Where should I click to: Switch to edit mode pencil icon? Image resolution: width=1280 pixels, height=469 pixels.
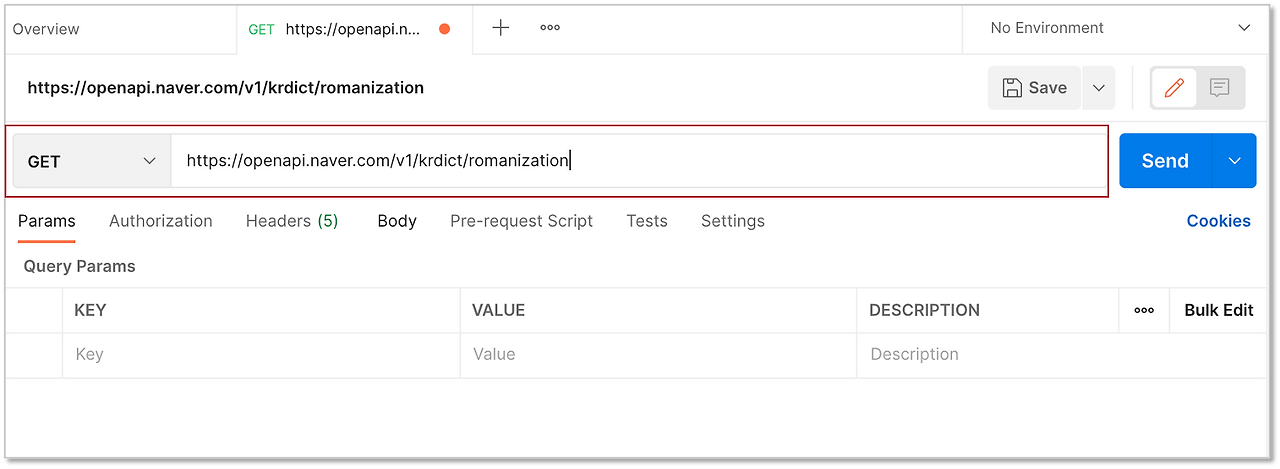tap(1174, 88)
